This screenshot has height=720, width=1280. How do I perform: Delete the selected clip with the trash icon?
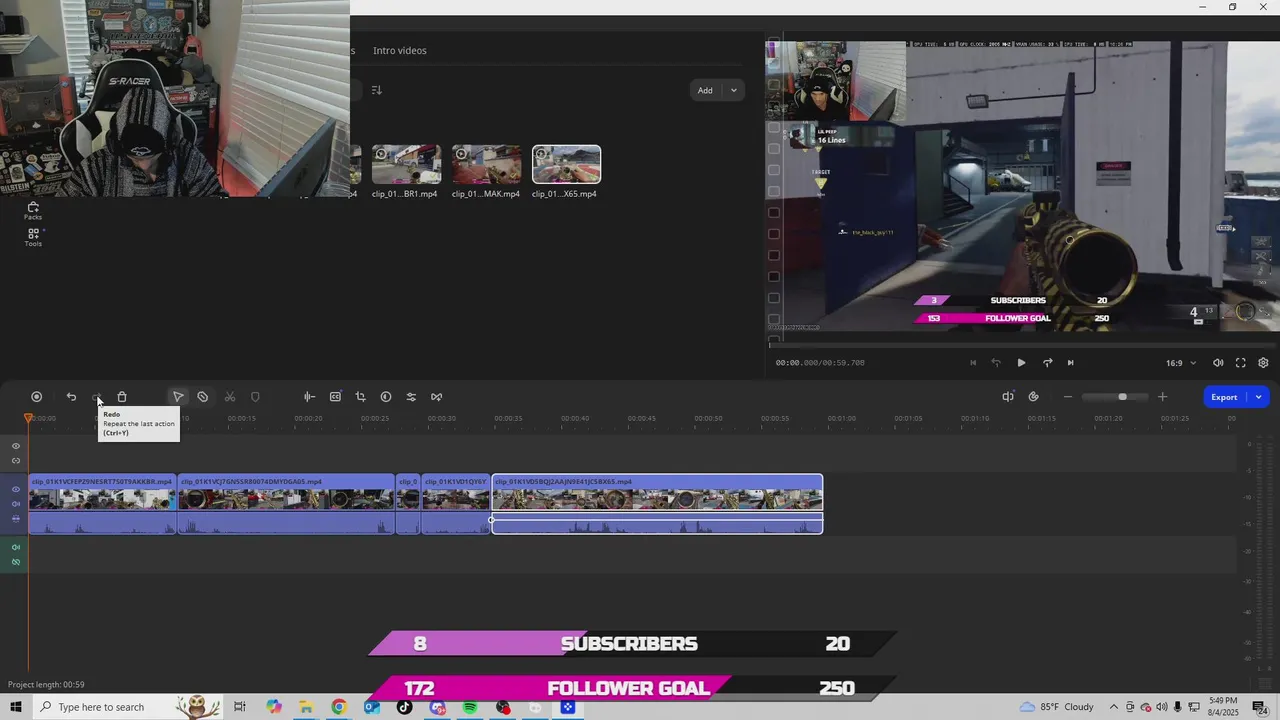122,397
